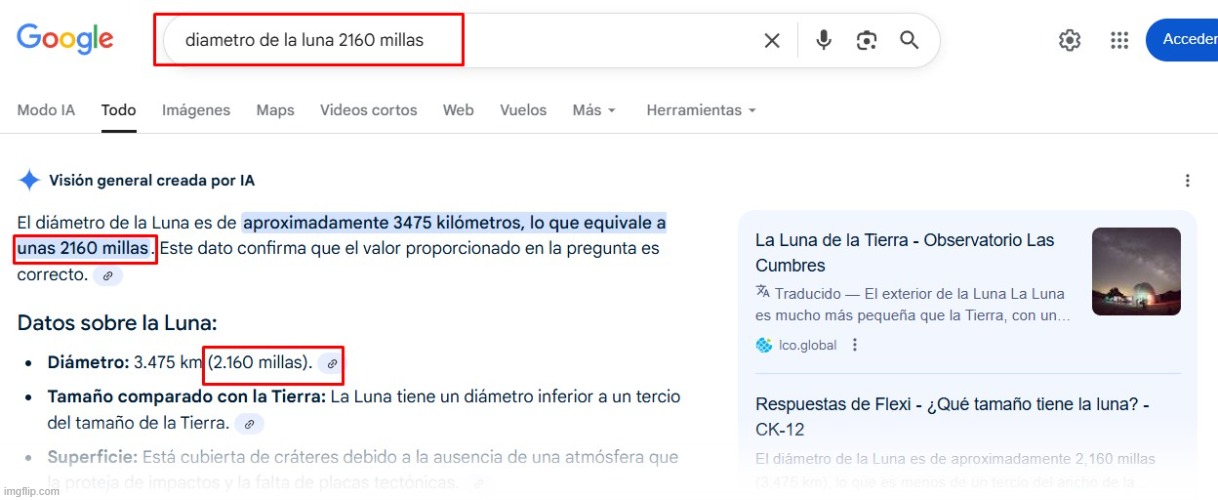Image resolution: width=1218 pixels, height=500 pixels.
Task: Click the lco.global source label
Action: point(808,345)
